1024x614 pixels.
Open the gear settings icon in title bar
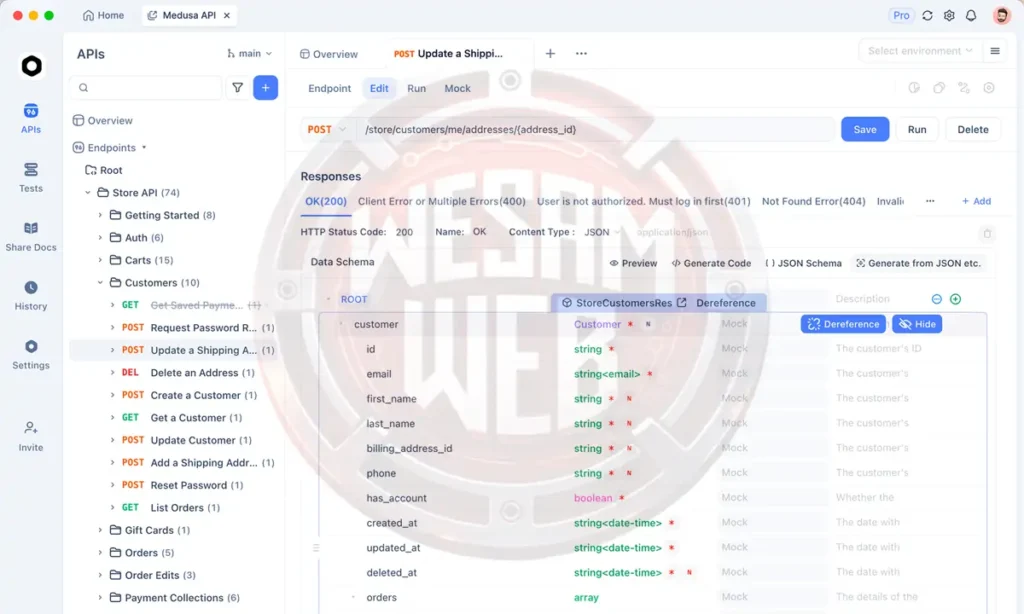[949, 15]
